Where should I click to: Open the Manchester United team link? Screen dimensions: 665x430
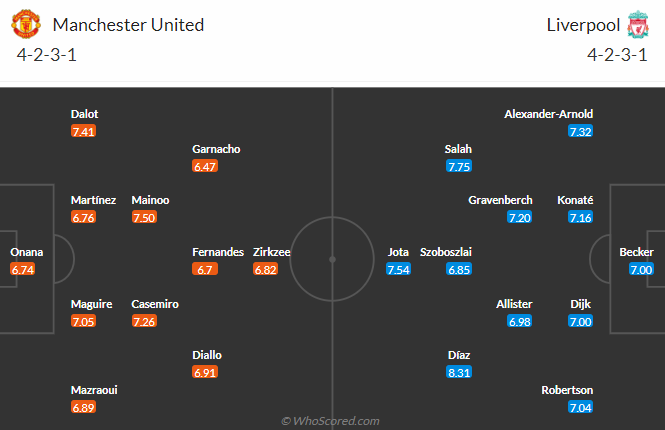[x=128, y=25]
